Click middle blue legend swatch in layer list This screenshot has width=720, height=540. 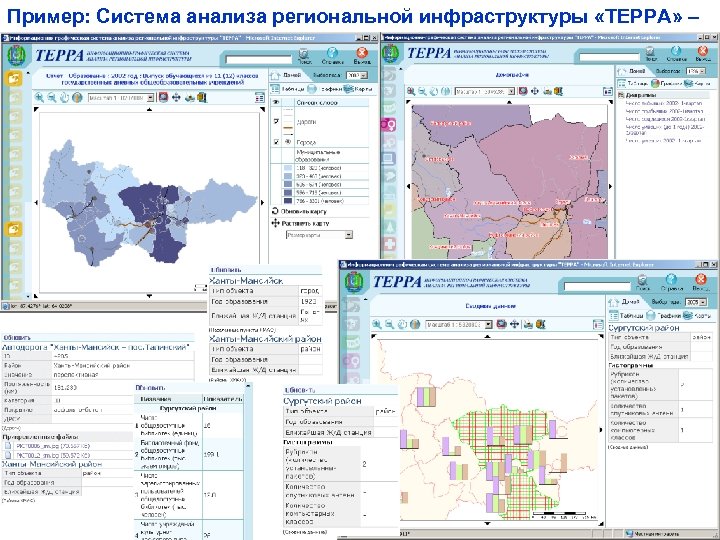point(288,185)
